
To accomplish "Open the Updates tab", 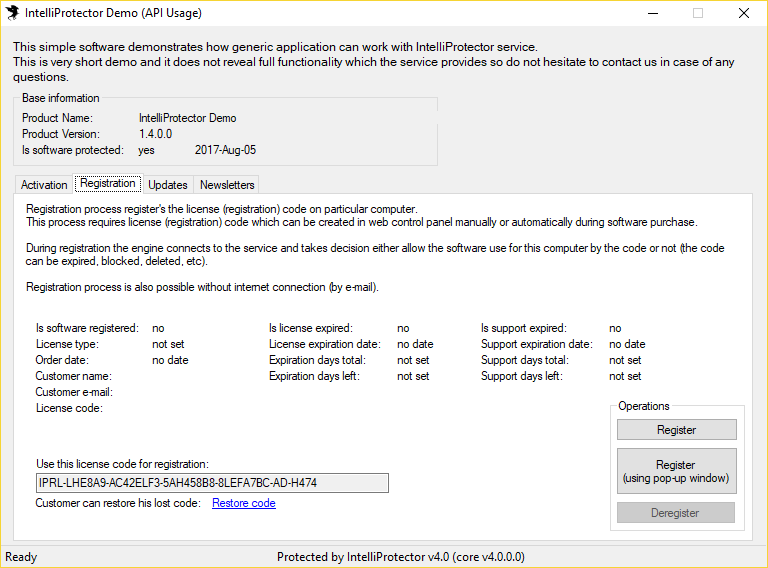I will coord(168,185).
